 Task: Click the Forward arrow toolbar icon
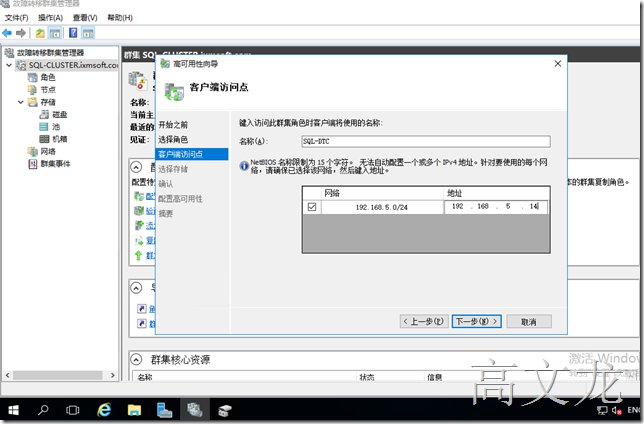pyautogui.click(x=21, y=33)
